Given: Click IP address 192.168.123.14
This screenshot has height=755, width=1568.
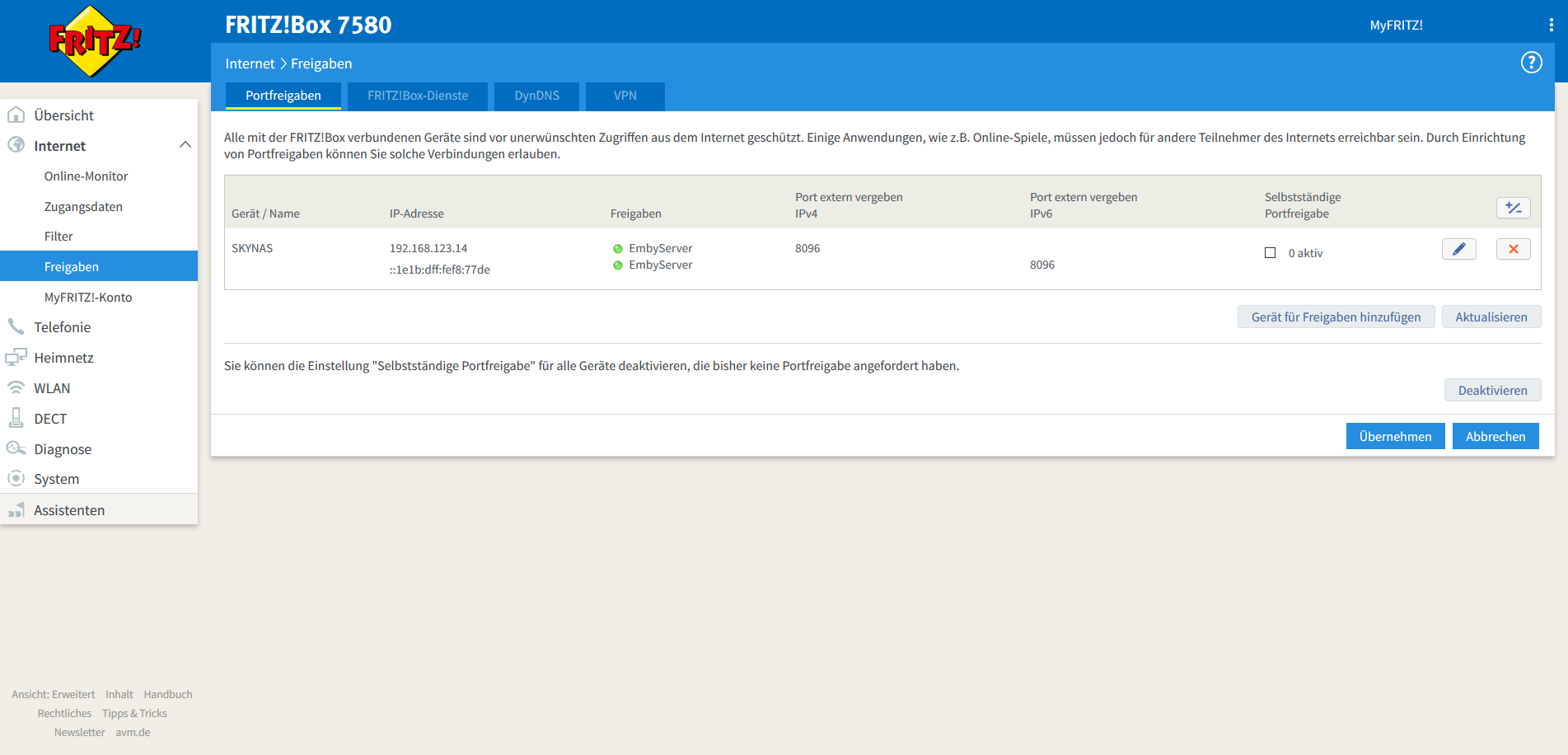Looking at the screenshot, I should 428,248.
